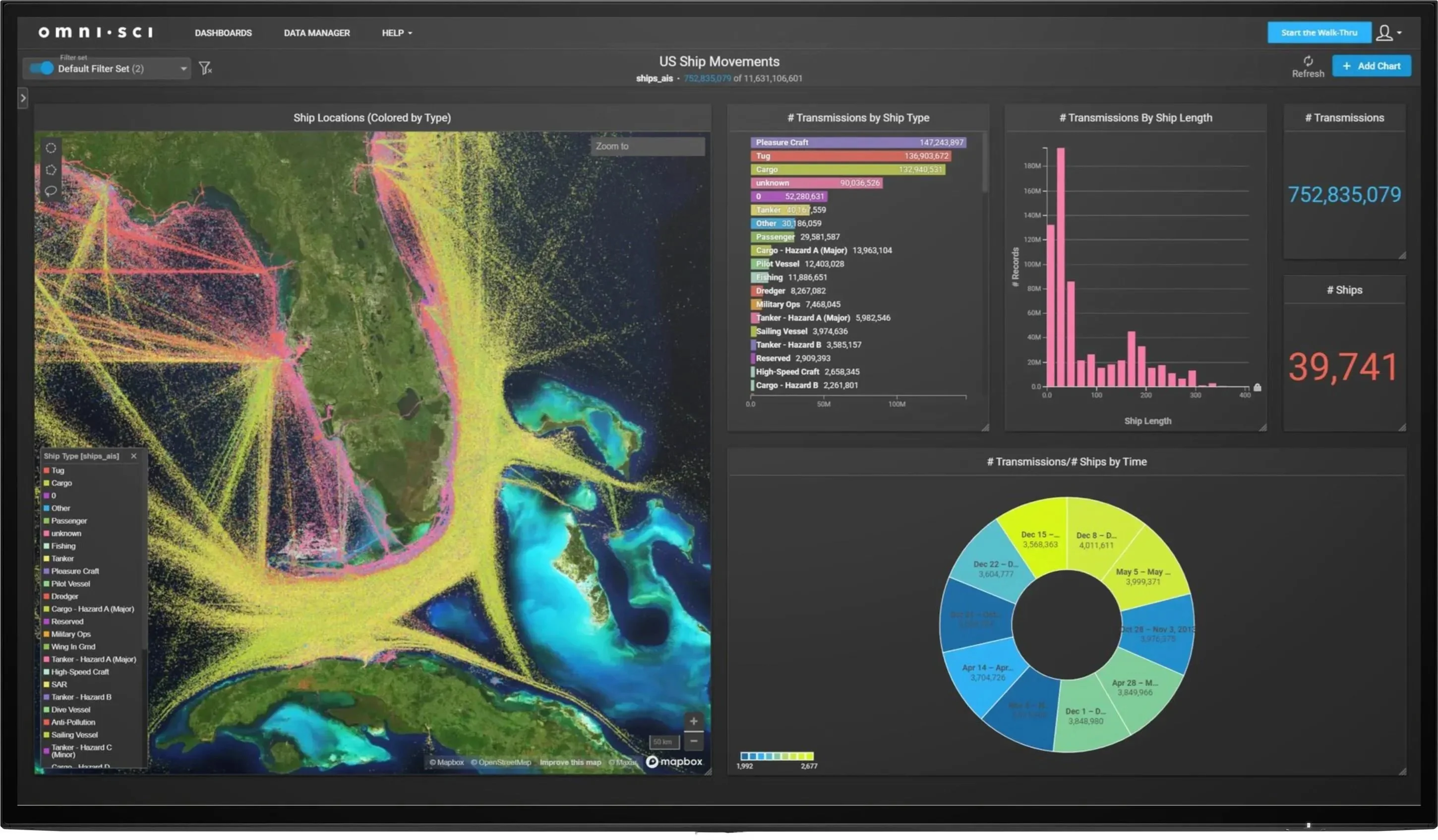The height and width of the screenshot is (840, 1438).
Task: Click the Add Chart button
Action: 1371,66
